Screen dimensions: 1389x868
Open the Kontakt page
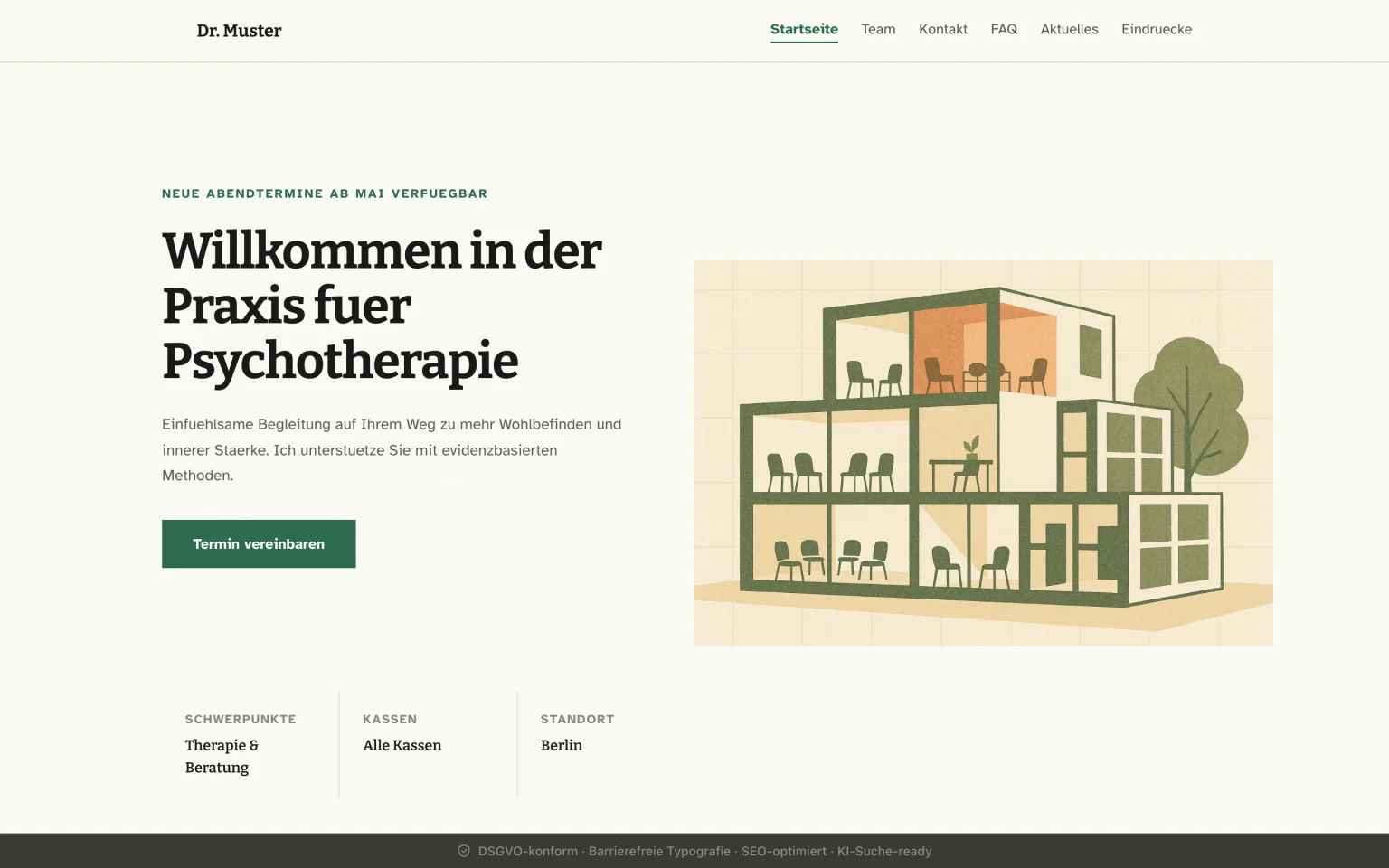click(942, 29)
